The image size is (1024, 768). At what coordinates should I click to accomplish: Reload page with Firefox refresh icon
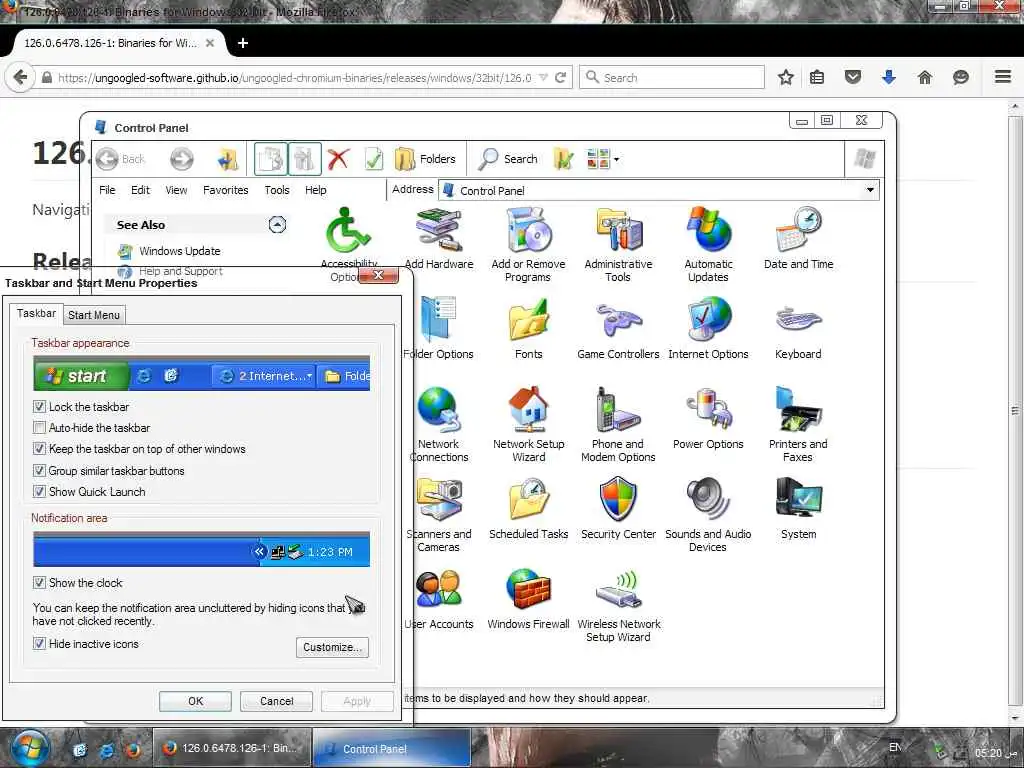click(x=560, y=77)
